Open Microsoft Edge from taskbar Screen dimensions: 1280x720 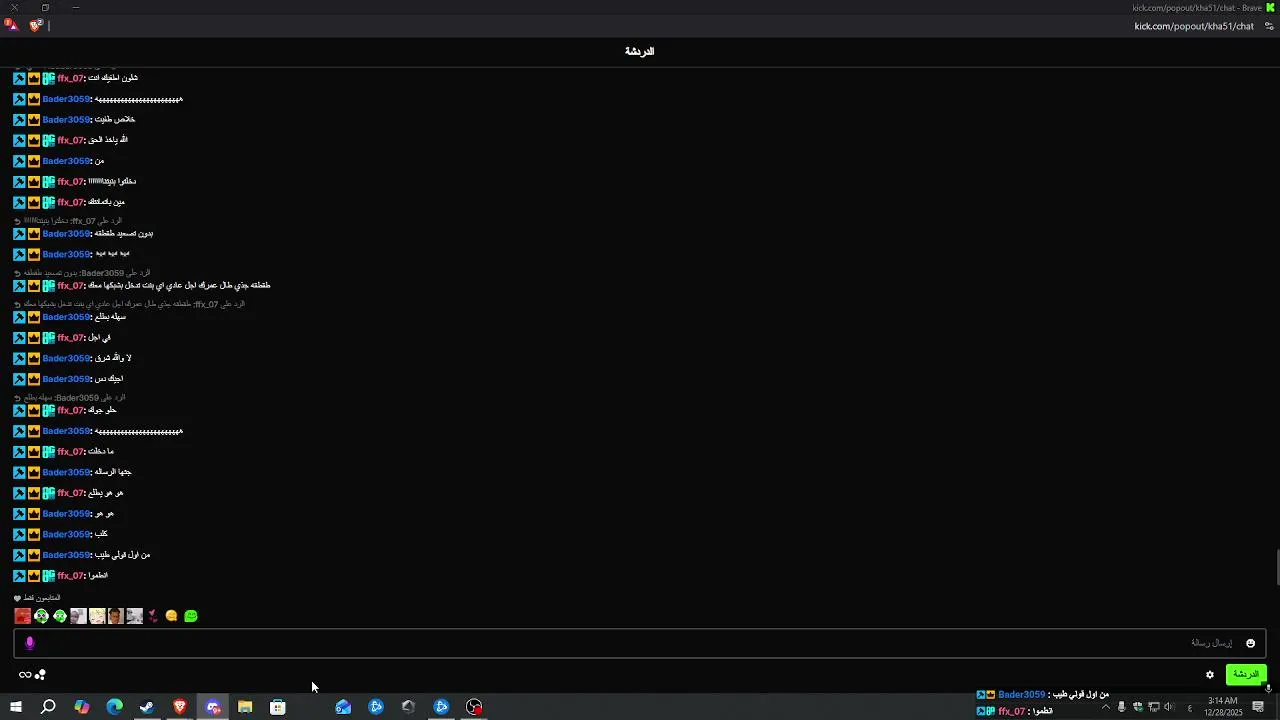coord(114,707)
